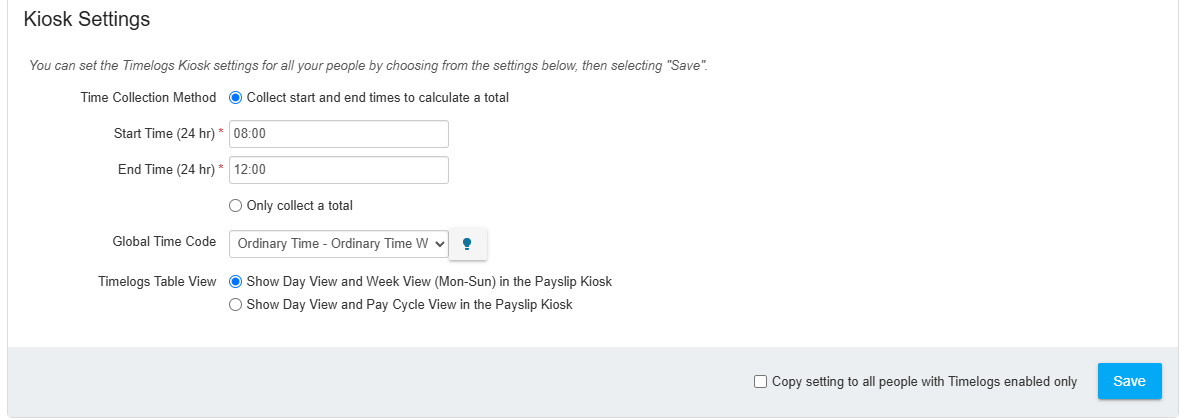Click the Copy setting to all people label text
Viewport: 1183px width, 420px height.
point(925,382)
